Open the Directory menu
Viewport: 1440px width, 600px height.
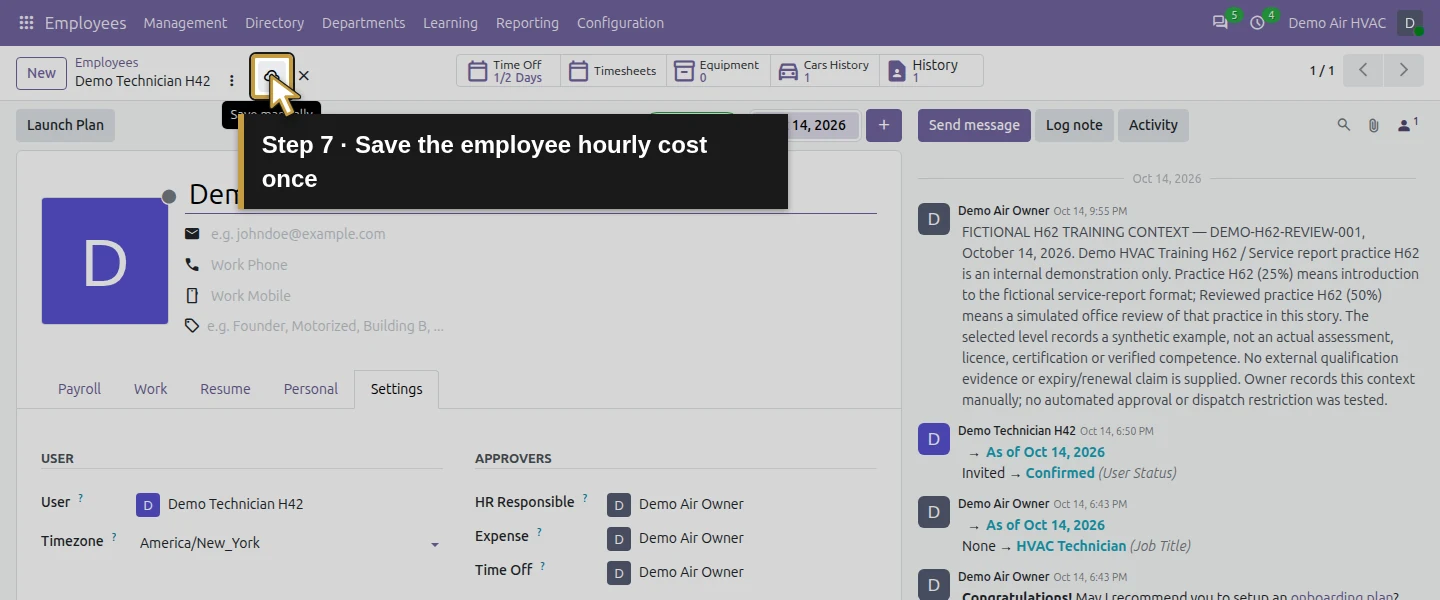(x=274, y=23)
